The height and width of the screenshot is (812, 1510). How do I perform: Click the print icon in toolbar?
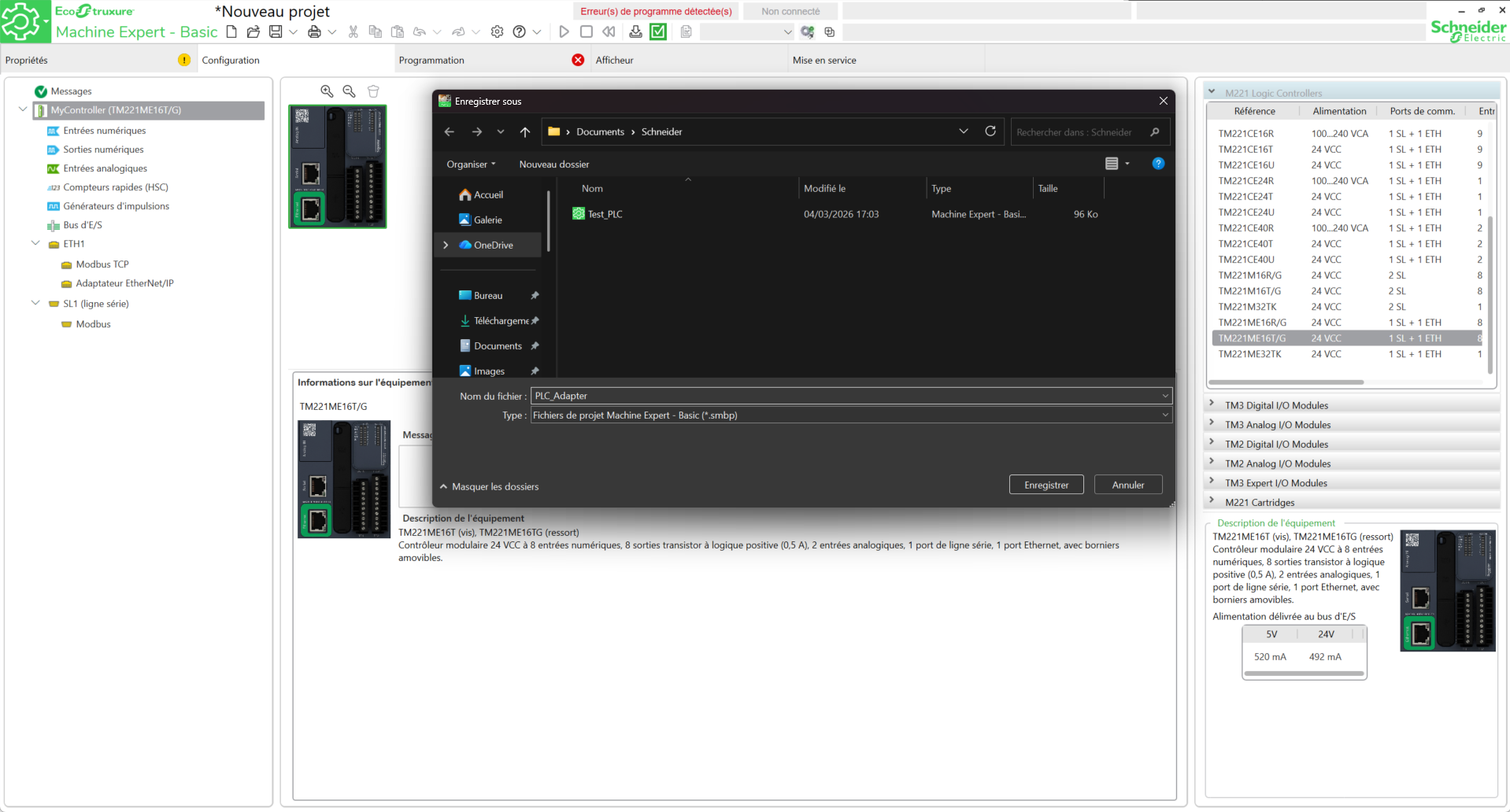314,31
